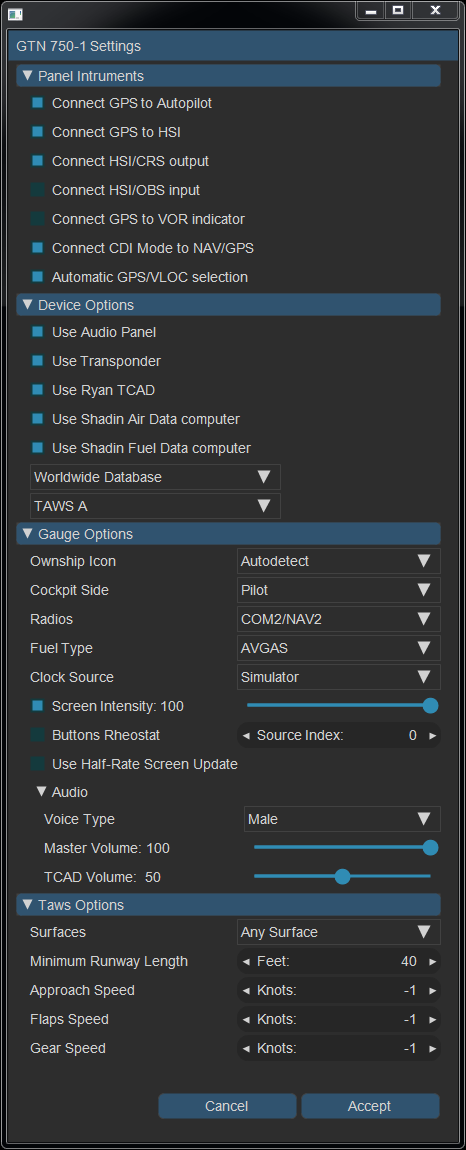This screenshot has width=466, height=1150.
Task: Click the Screen Intensity slider handle
Action: pos(431,706)
